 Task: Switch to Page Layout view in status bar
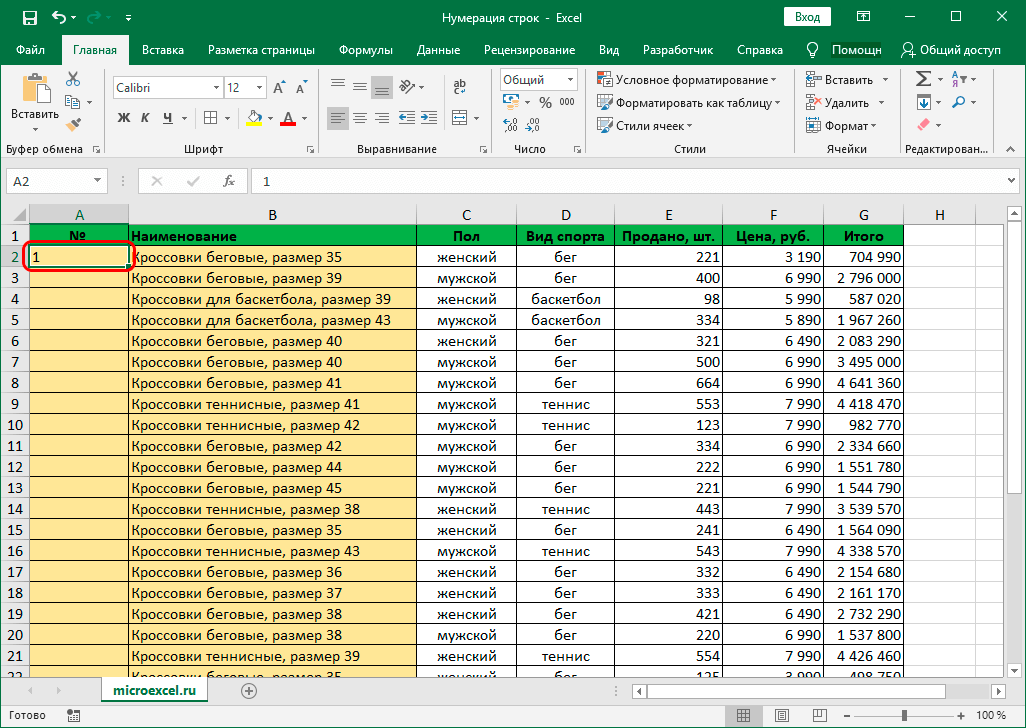point(781,715)
